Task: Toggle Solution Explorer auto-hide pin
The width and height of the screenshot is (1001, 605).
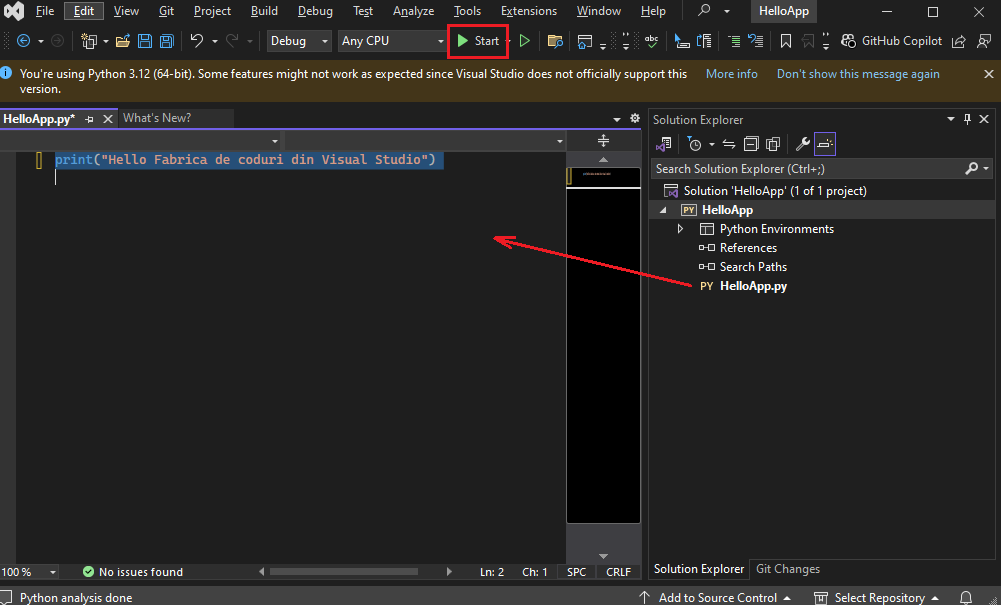Action: click(x=968, y=119)
